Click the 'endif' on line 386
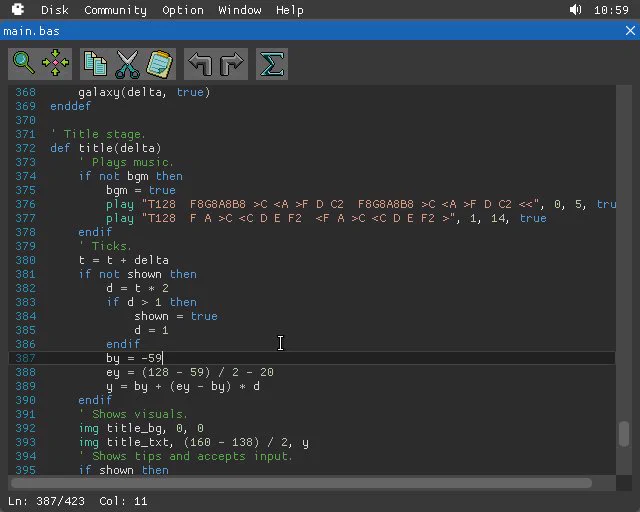The height and width of the screenshot is (512, 640). pyautogui.click(x=123, y=344)
